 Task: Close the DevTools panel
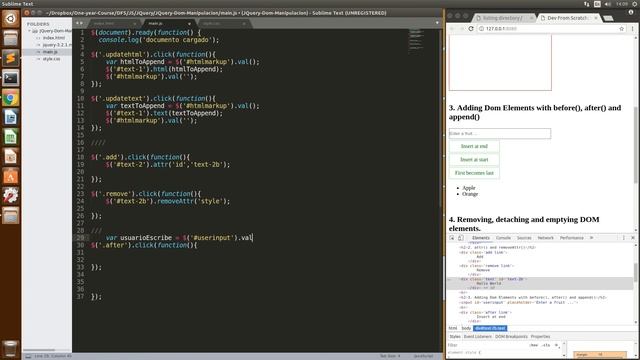[633, 238]
